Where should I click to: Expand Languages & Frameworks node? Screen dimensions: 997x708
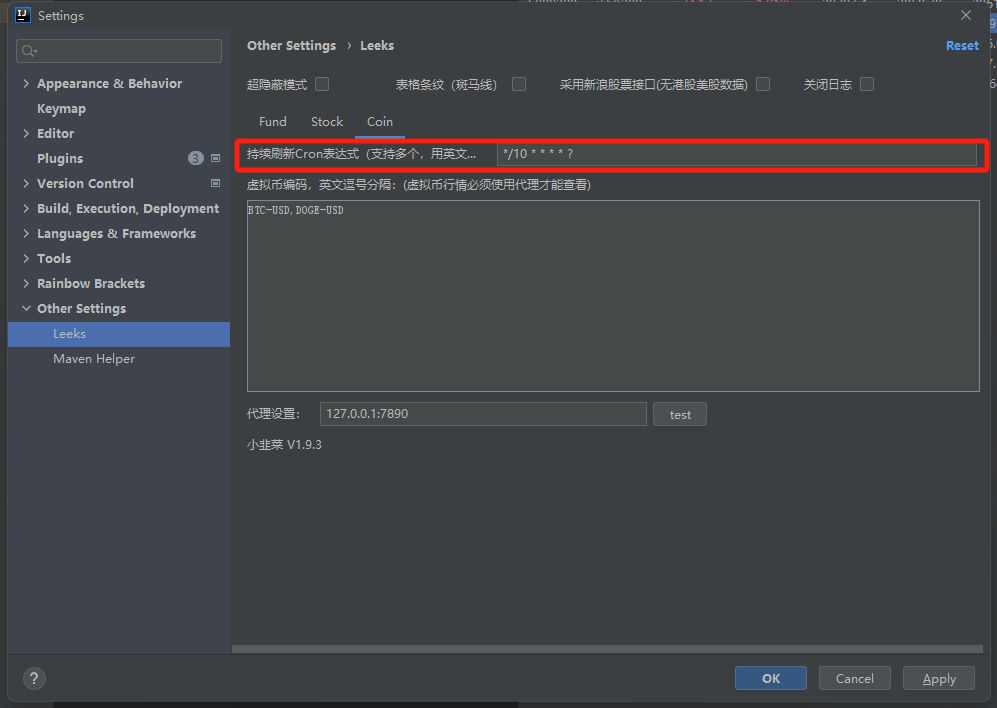[26, 233]
